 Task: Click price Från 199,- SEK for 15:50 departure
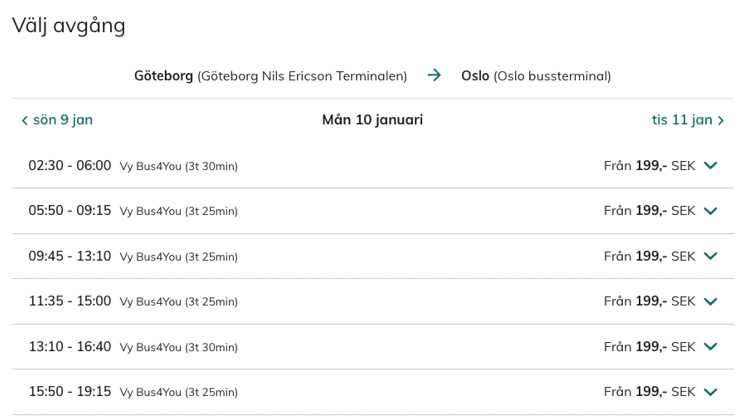[x=649, y=392]
